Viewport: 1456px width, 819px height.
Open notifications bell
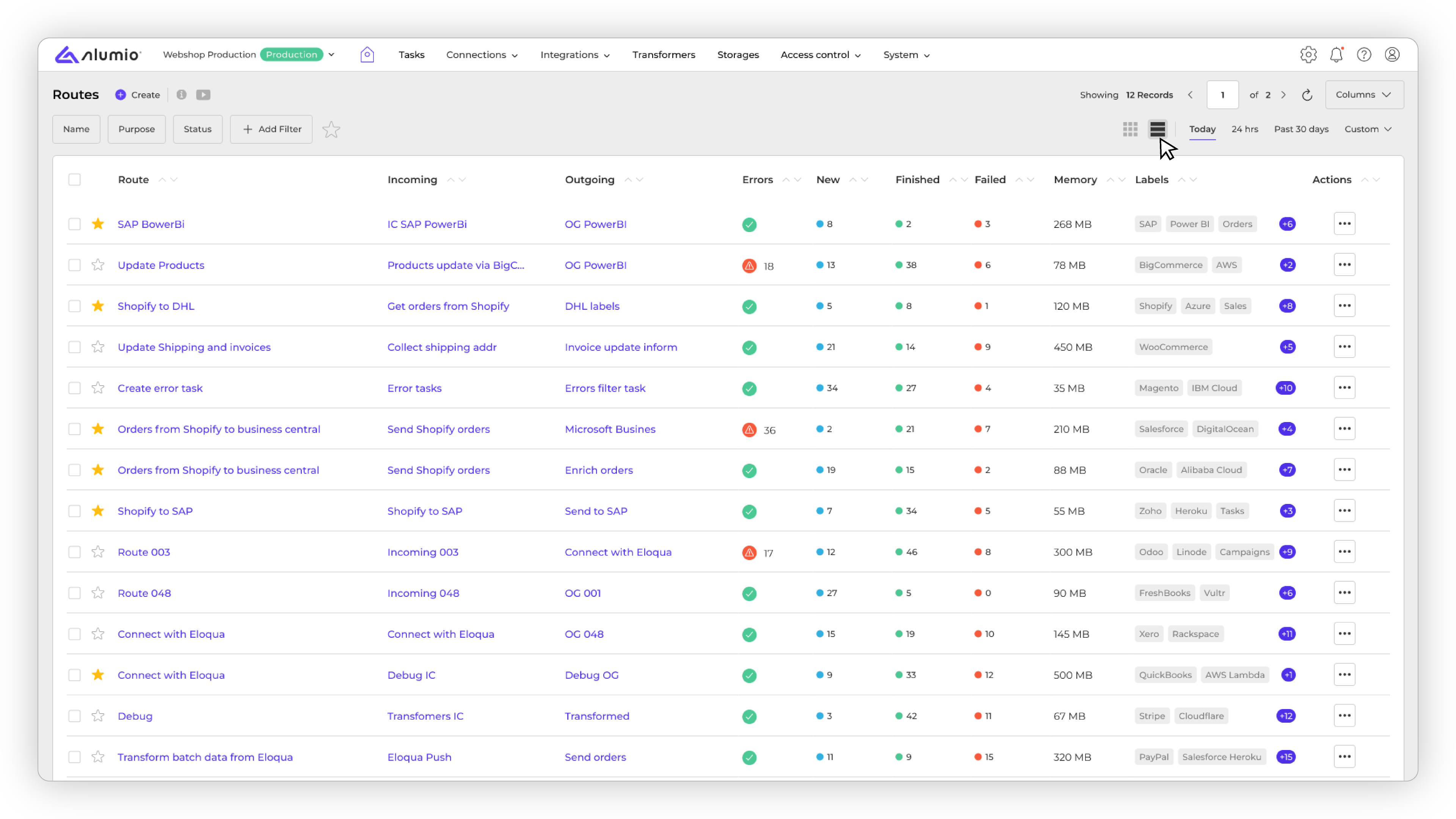pyautogui.click(x=1336, y=55)
